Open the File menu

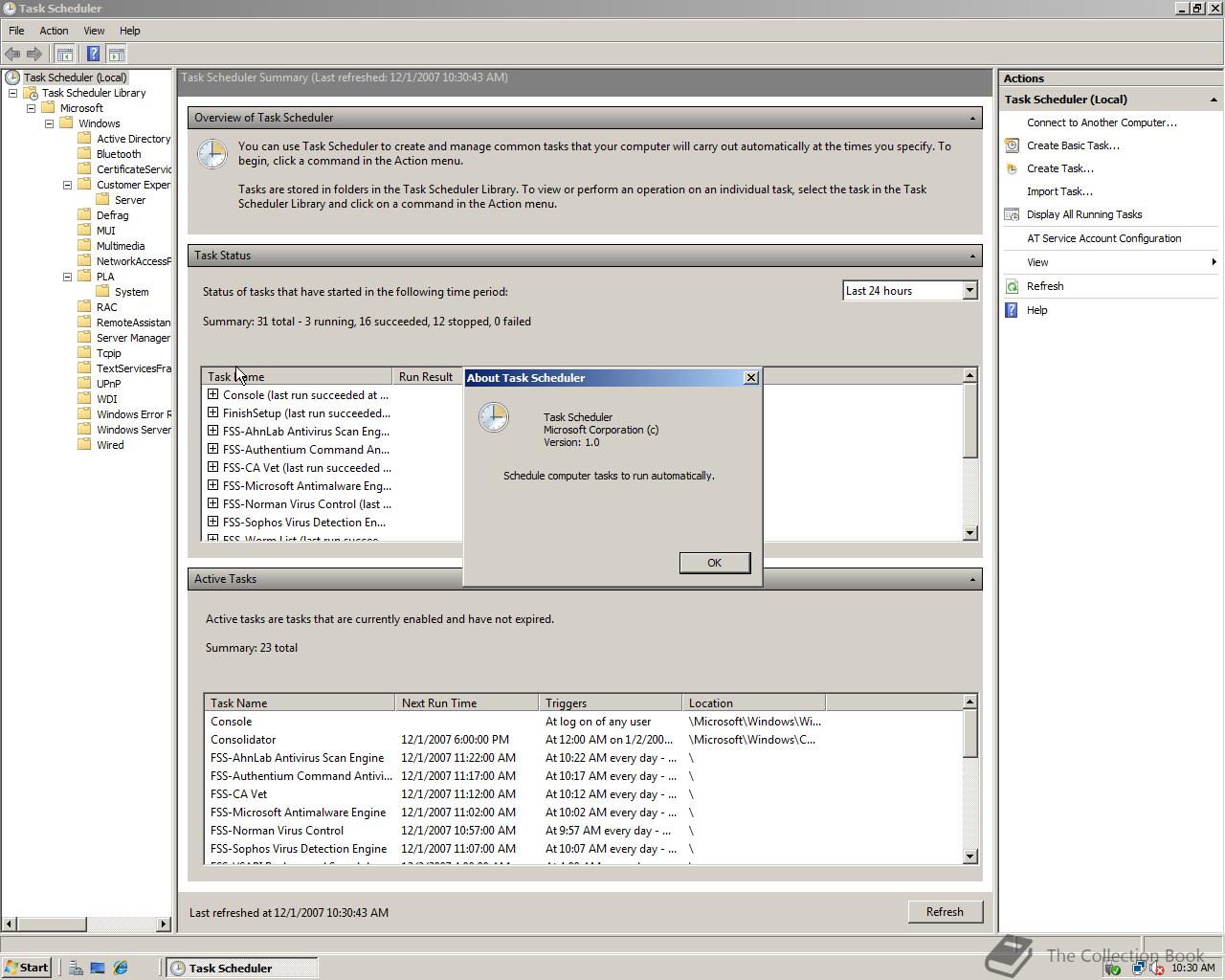pos(16,31)
